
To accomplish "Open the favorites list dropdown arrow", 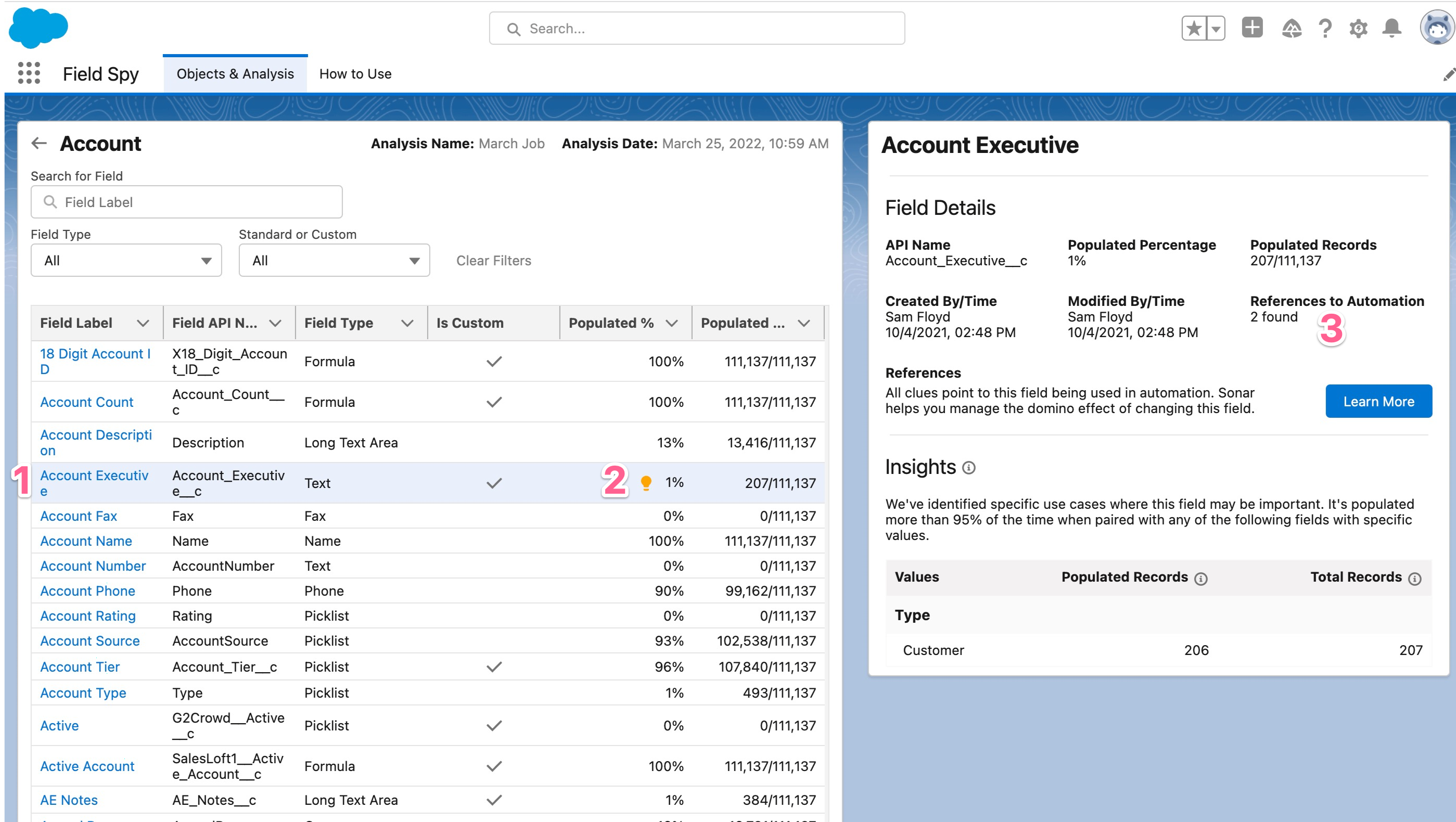I will point(1216,28).
